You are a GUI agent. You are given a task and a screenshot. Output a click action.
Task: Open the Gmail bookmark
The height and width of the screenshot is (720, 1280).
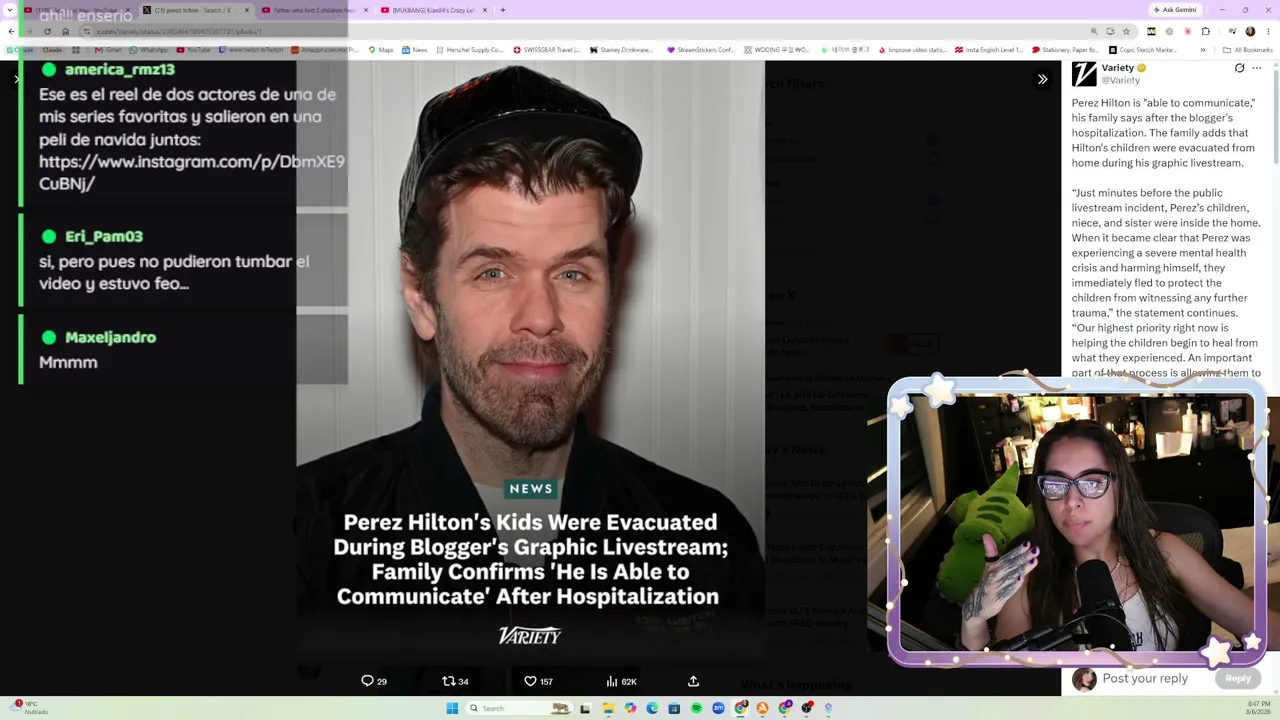(107, 49)
